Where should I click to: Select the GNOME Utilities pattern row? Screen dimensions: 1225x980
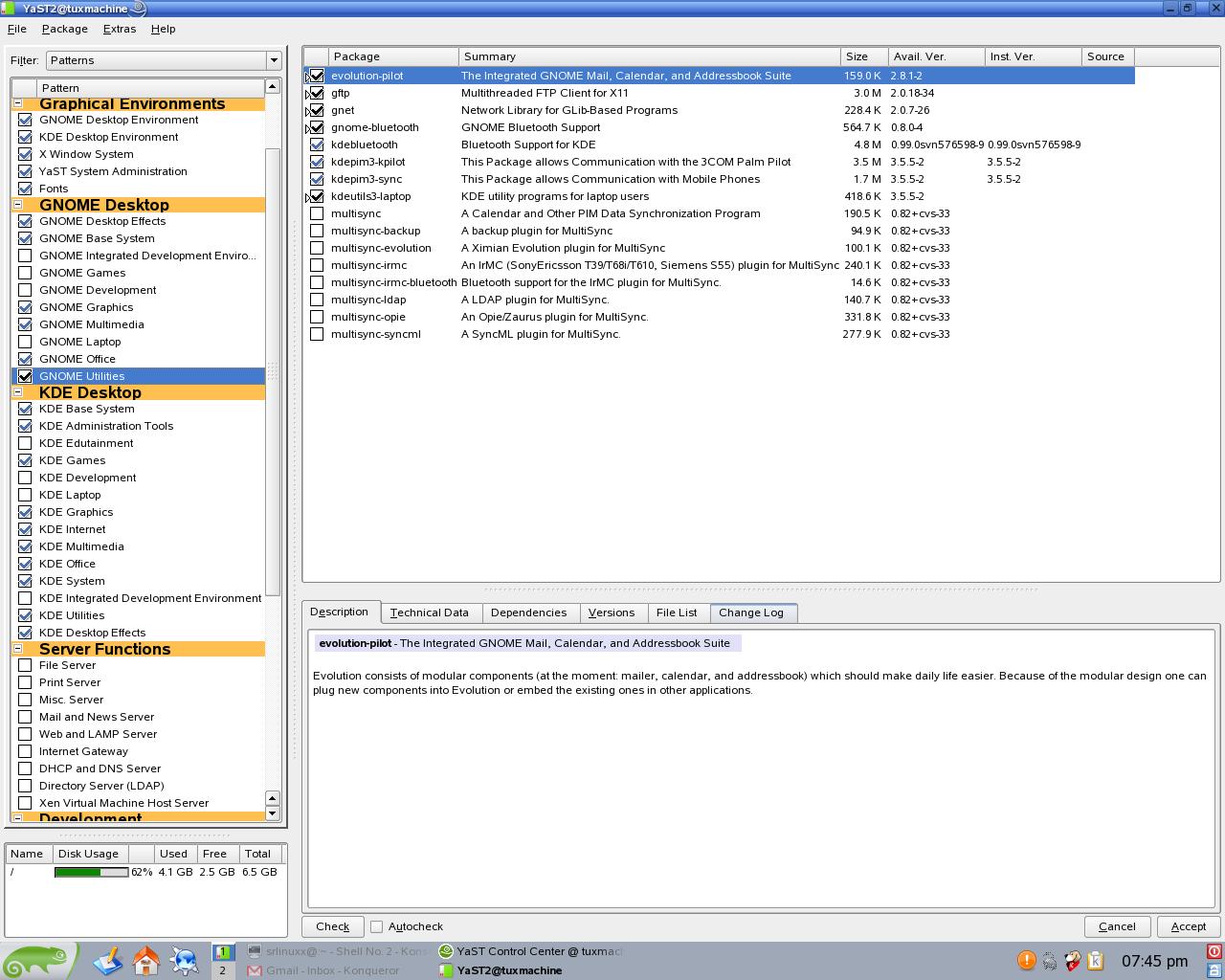[x=139, y=376]
